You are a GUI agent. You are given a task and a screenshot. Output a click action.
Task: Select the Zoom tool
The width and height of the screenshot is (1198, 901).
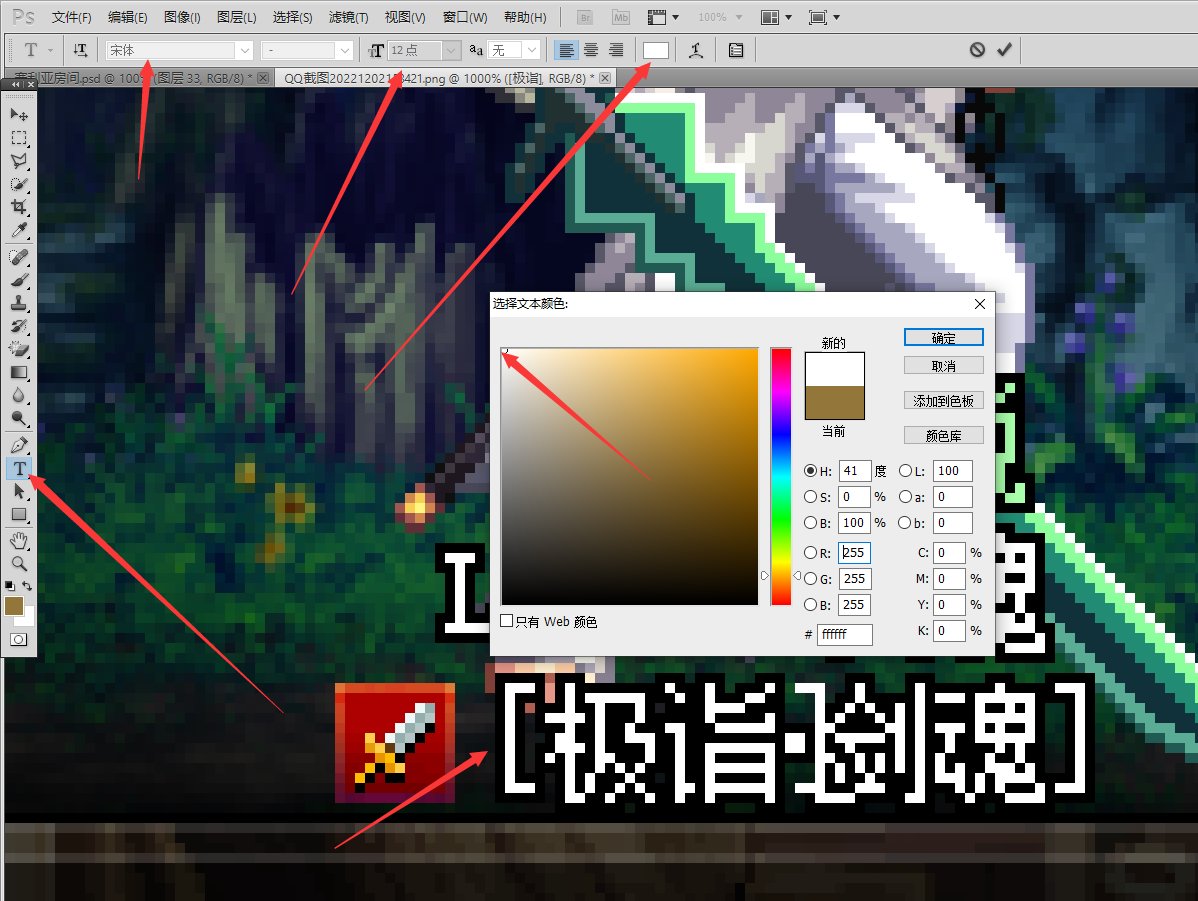tap(19, 564)
